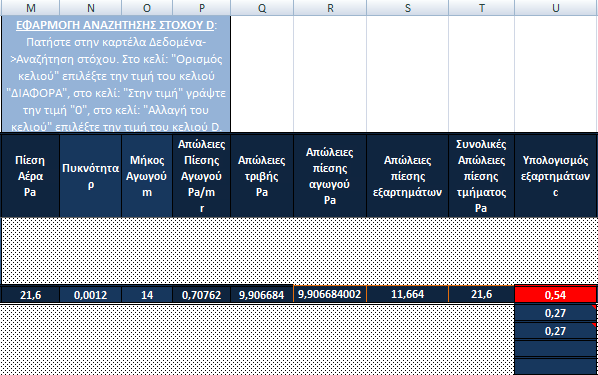Screen dimensions: 598x375
Task: Click the Πυκνότητα ρ header cell
Action: (x=91, y=176)
